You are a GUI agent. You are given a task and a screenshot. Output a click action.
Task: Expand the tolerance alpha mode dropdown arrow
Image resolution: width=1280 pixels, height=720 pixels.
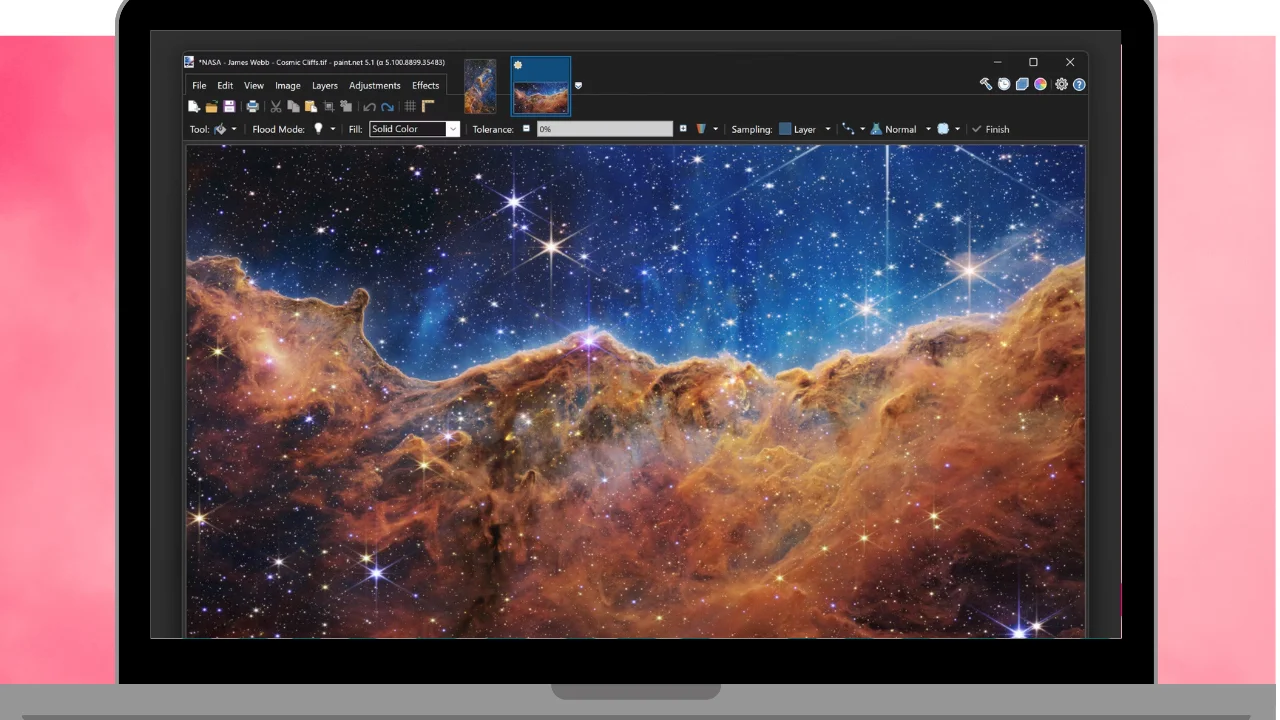click(x=715, y=129)
